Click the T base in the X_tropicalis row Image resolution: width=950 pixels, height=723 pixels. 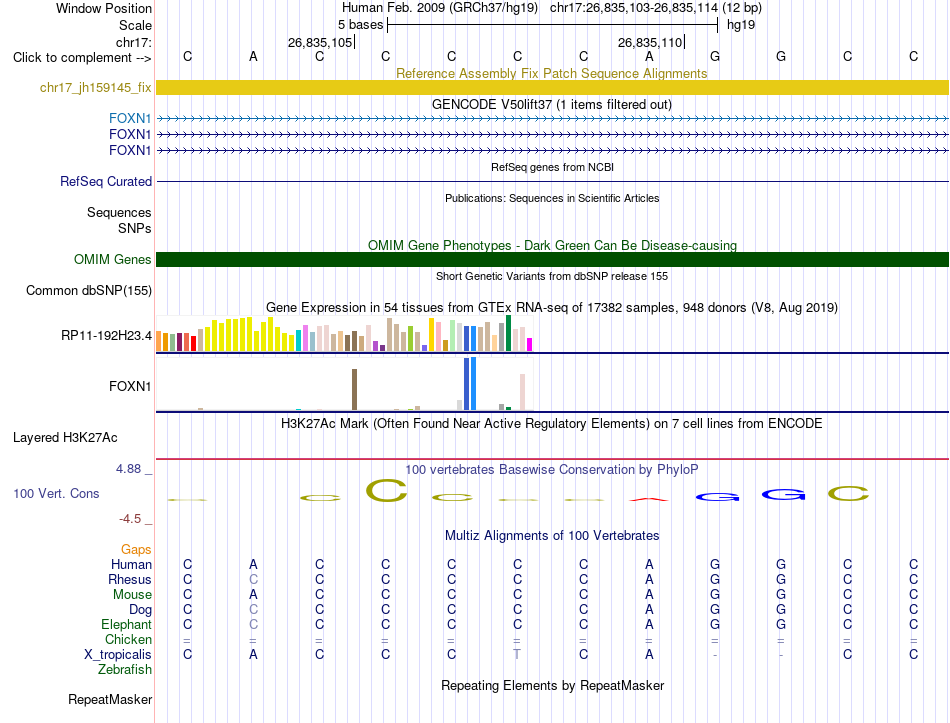point(517,655)
